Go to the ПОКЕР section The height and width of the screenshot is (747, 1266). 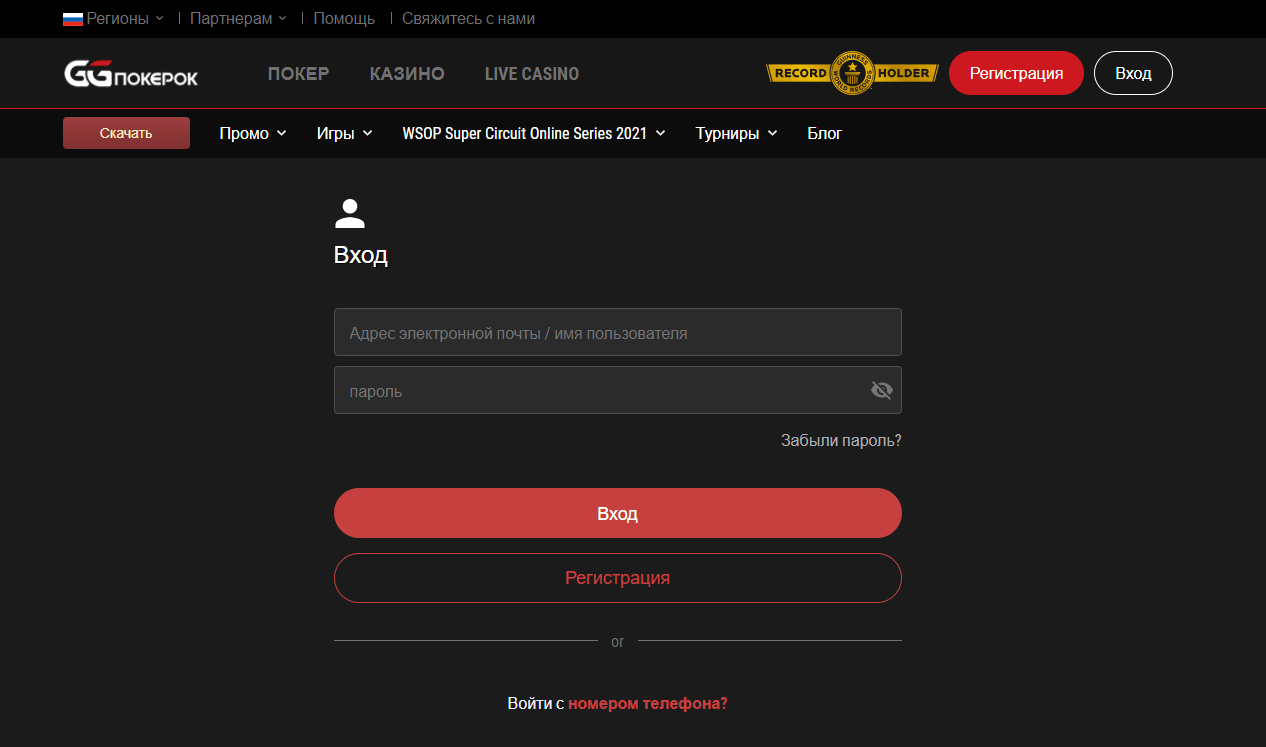[298, 74]
